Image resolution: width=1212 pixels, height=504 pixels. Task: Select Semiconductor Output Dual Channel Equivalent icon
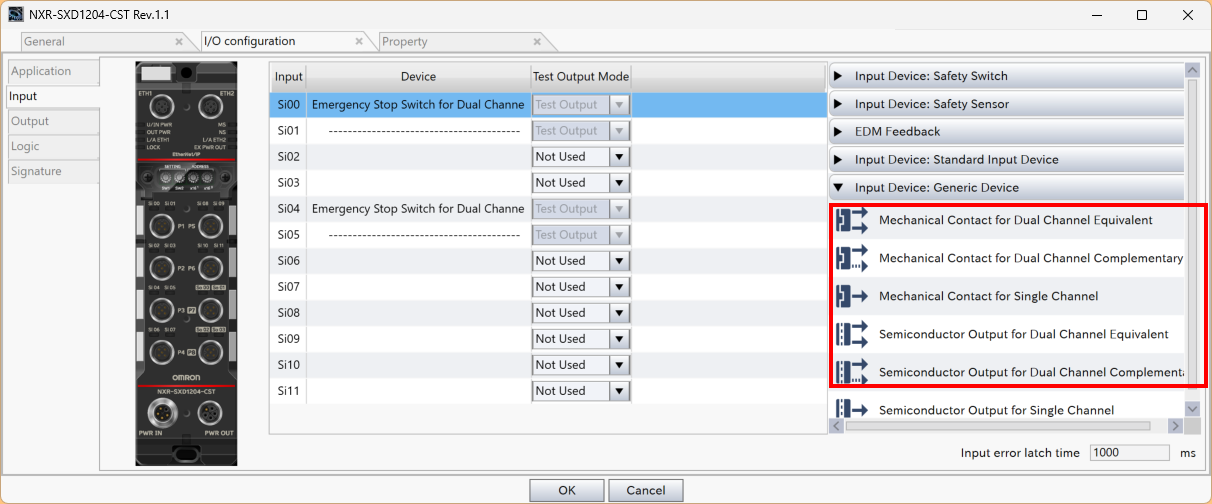(852, 334)
